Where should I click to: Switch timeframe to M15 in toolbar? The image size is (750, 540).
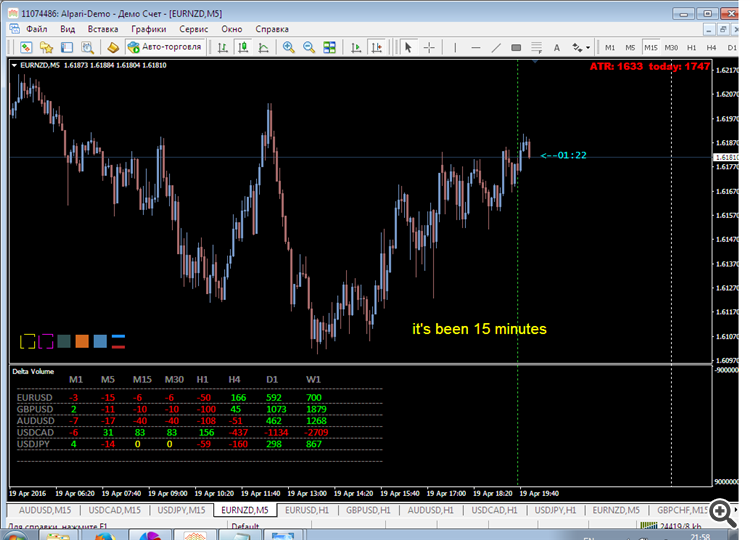[651, 47]
